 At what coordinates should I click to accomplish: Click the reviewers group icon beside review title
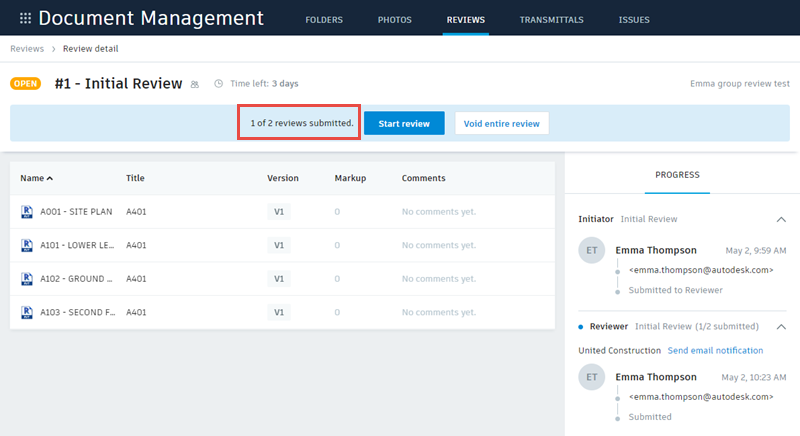[x=195, y=85]
